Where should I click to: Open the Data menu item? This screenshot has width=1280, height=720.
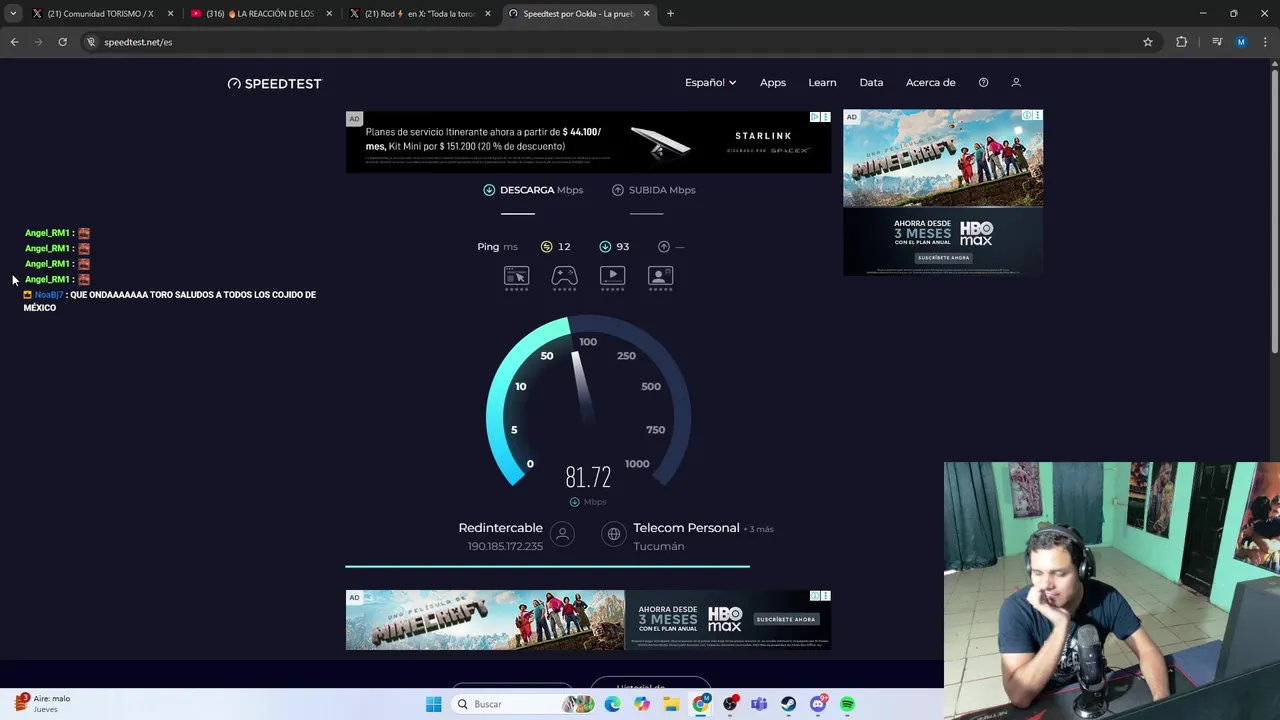[x=871, y=83]
